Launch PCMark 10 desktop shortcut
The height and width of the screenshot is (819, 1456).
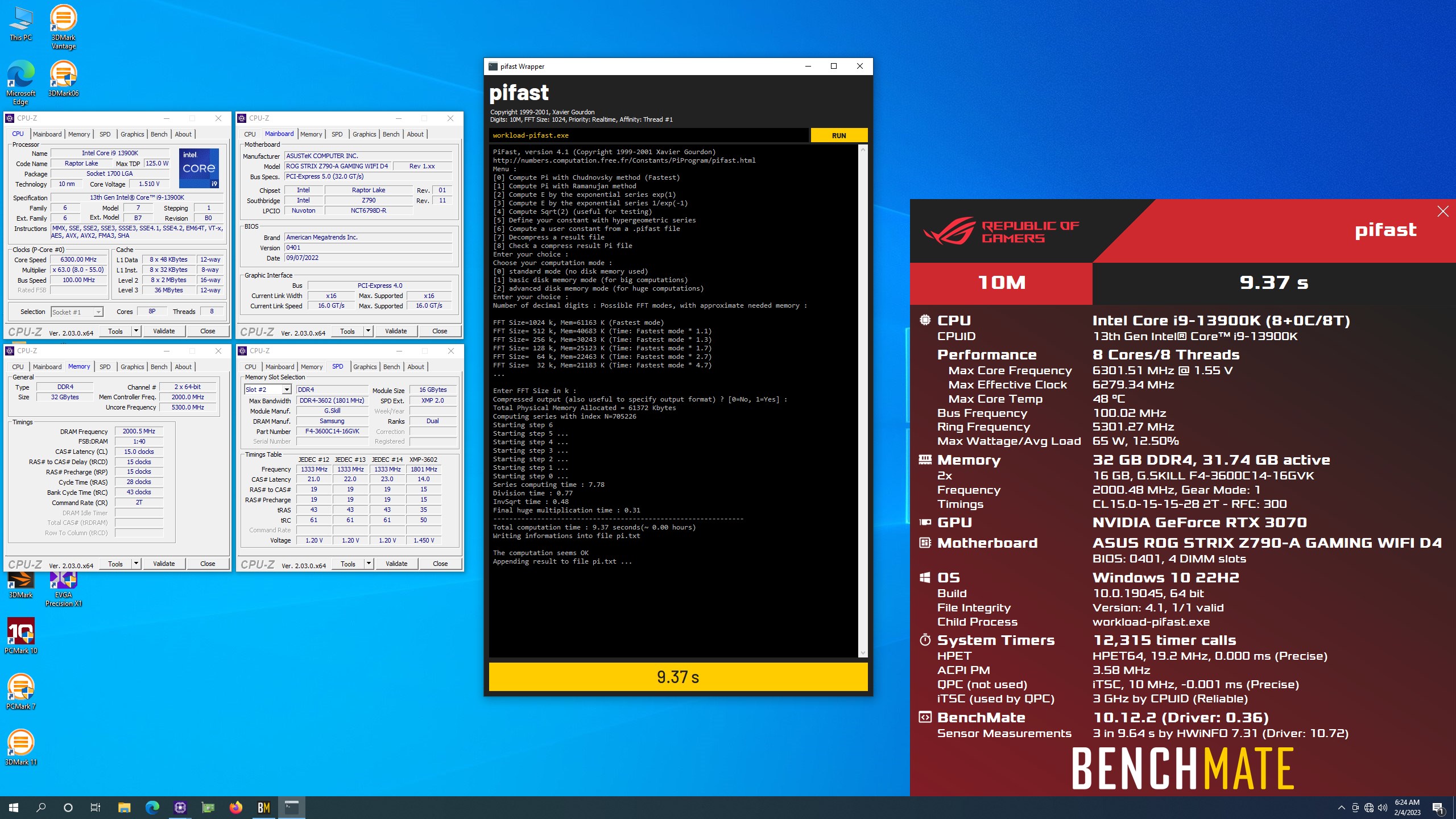(x=20, y=636)
